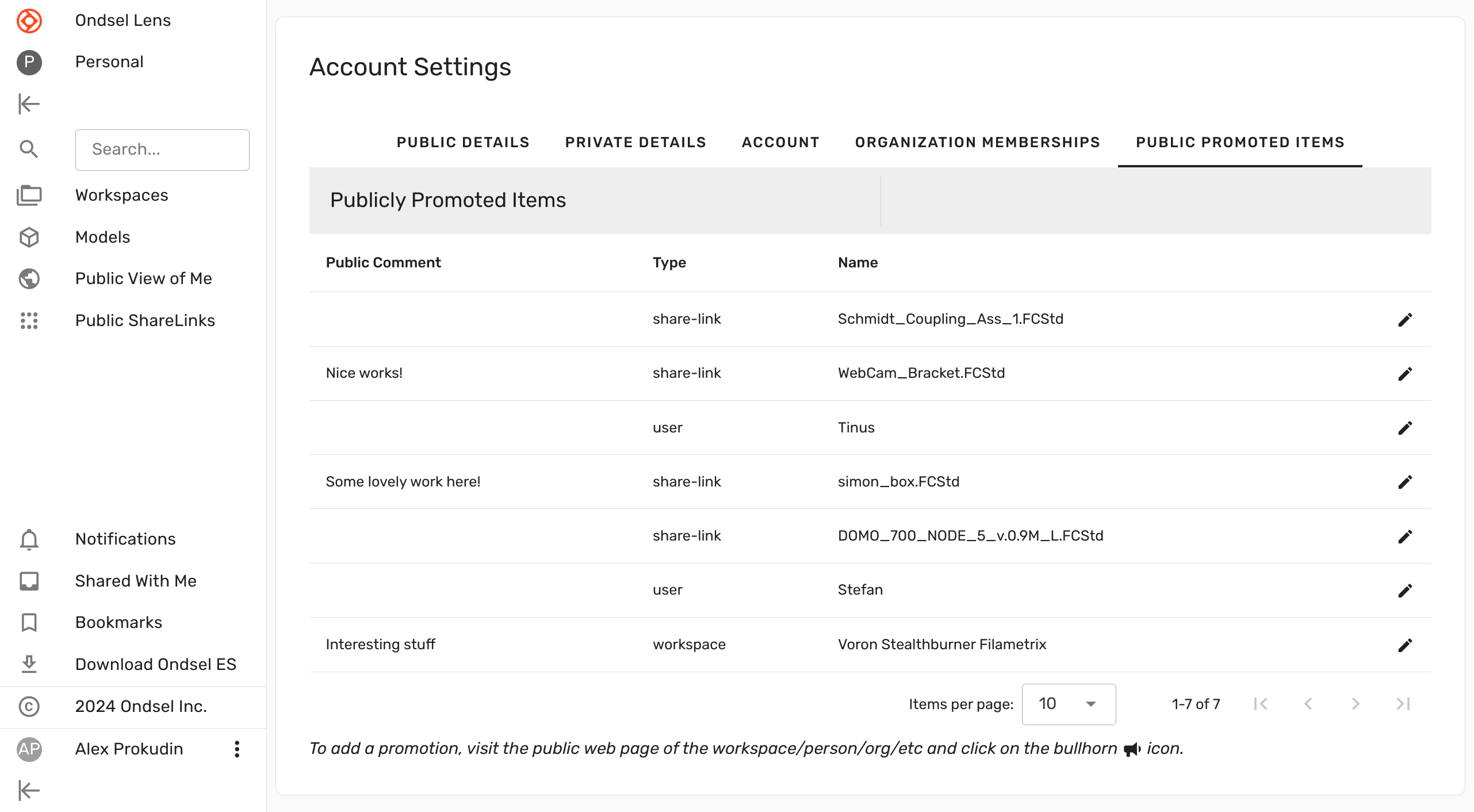The height and width of the screenshot is (812, 1474).
Task: Edit the WebCam_Bracket.FCStd promotion
Action: click(x=1404, y=374)
